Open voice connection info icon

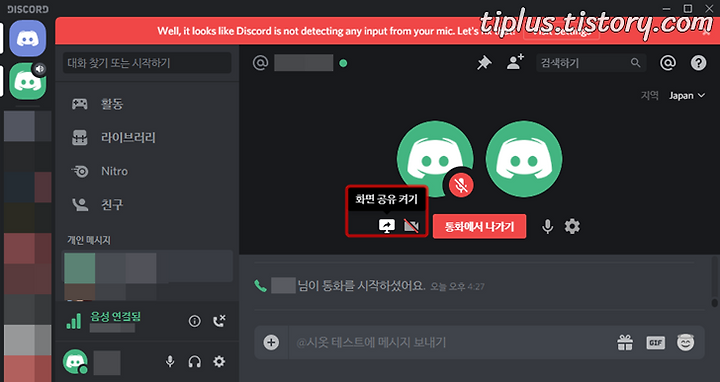pos(195,321)
